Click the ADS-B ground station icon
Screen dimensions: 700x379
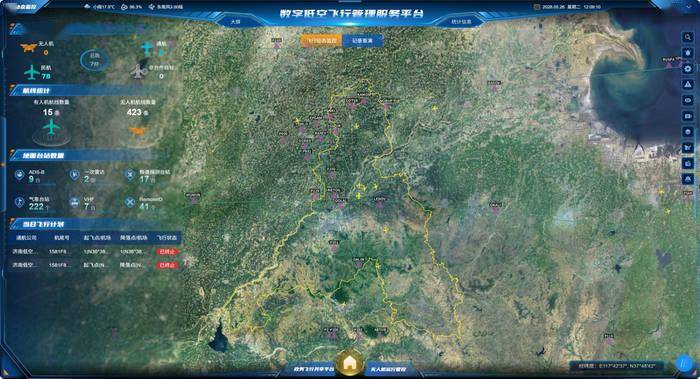click(x=19, y=175)
